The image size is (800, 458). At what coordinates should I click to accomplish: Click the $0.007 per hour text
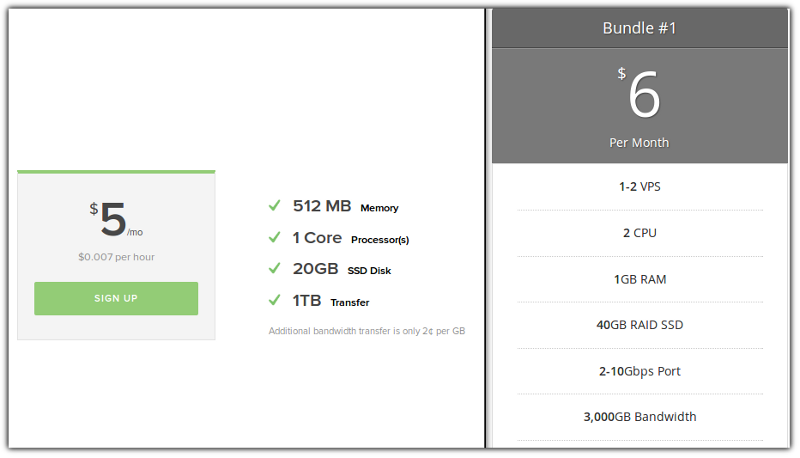tap(116, 257)
